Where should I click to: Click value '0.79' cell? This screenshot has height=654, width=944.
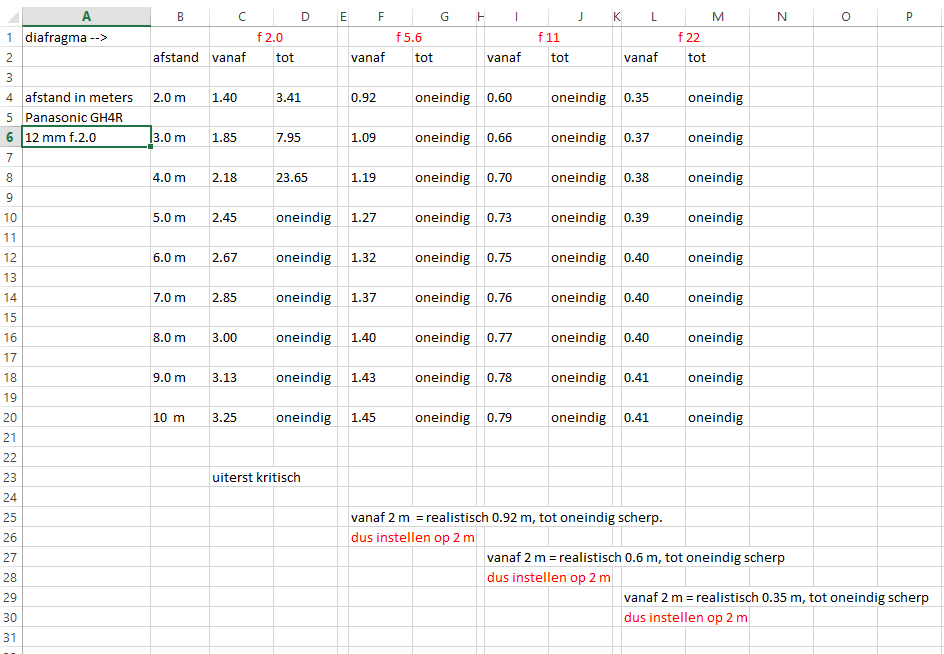point(517,417)
